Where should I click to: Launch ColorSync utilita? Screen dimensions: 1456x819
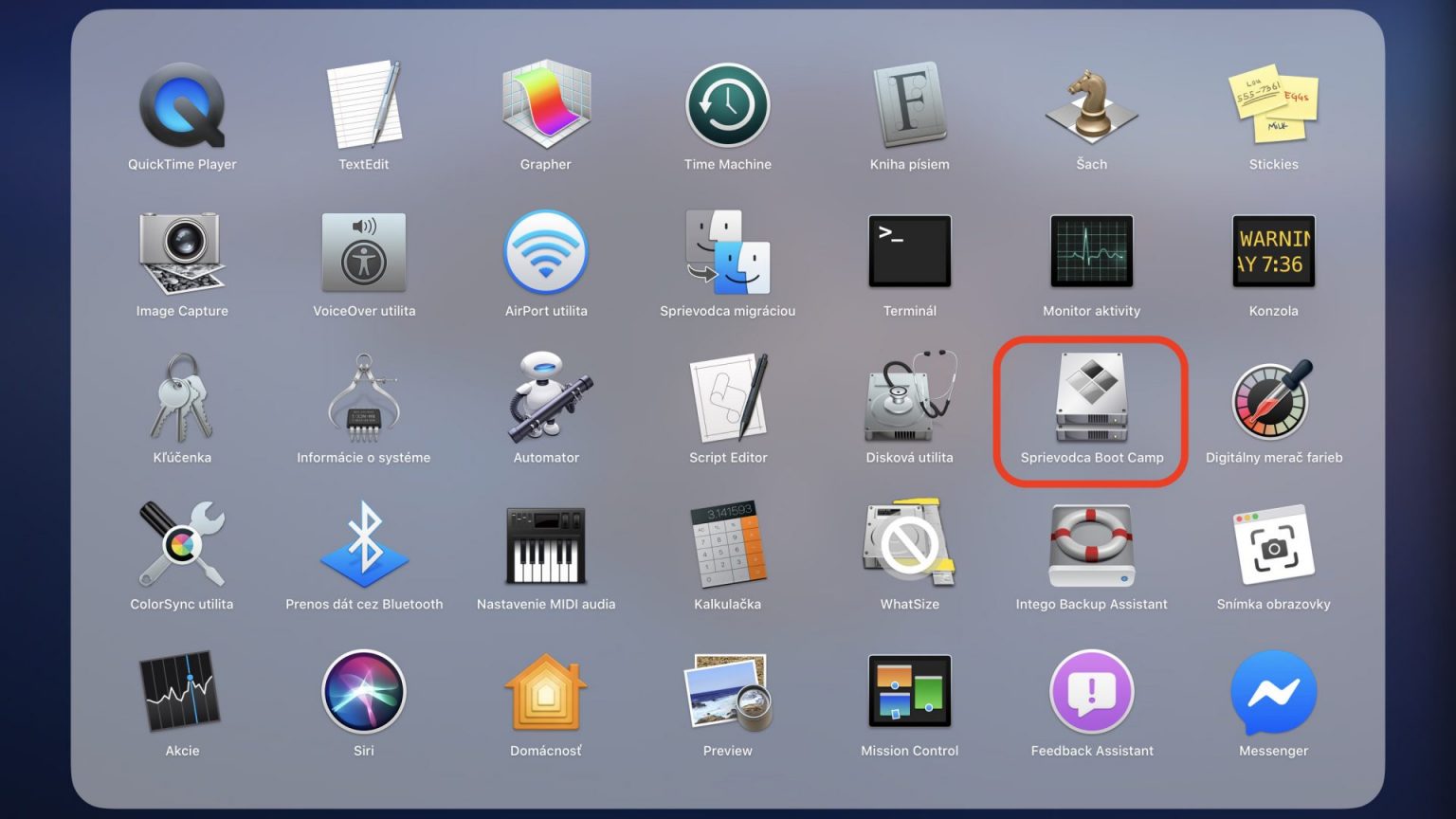[x=182, y=545]
